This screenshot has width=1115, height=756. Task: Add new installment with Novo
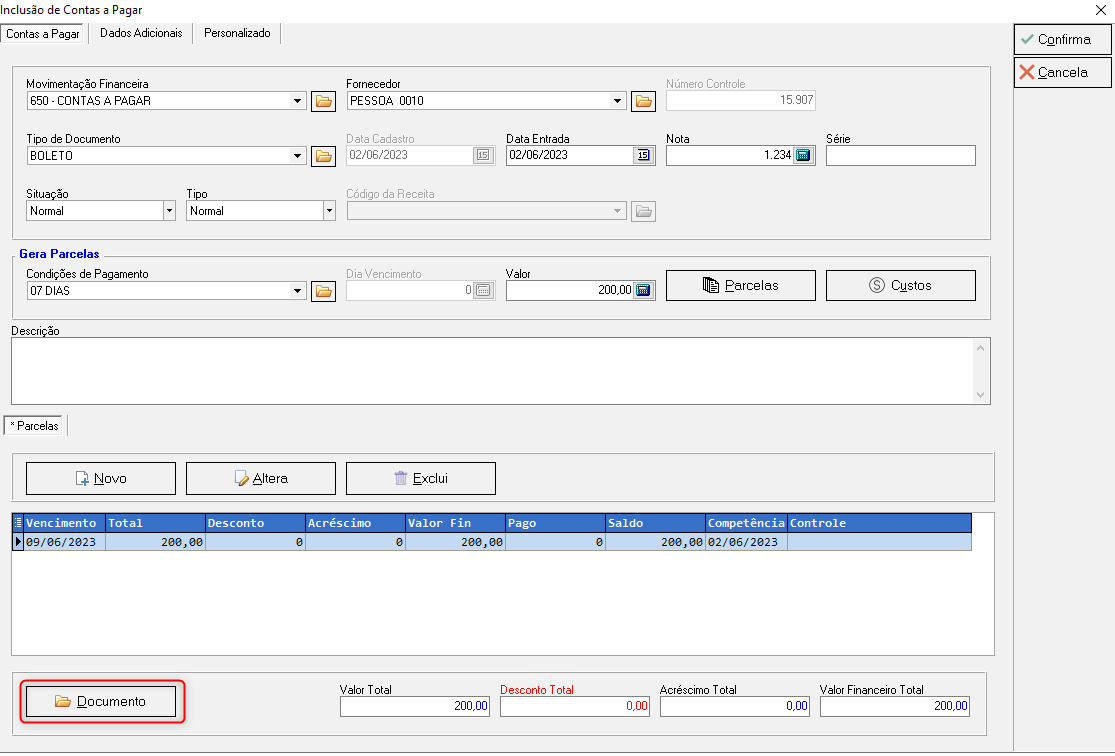(101, 479)
